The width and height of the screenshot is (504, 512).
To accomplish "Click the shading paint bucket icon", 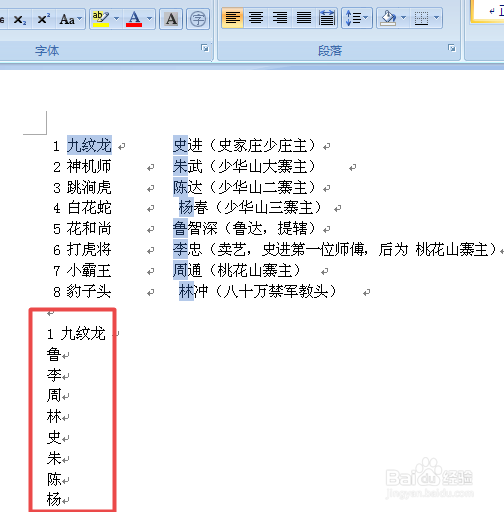I will [x=388, y=18].
